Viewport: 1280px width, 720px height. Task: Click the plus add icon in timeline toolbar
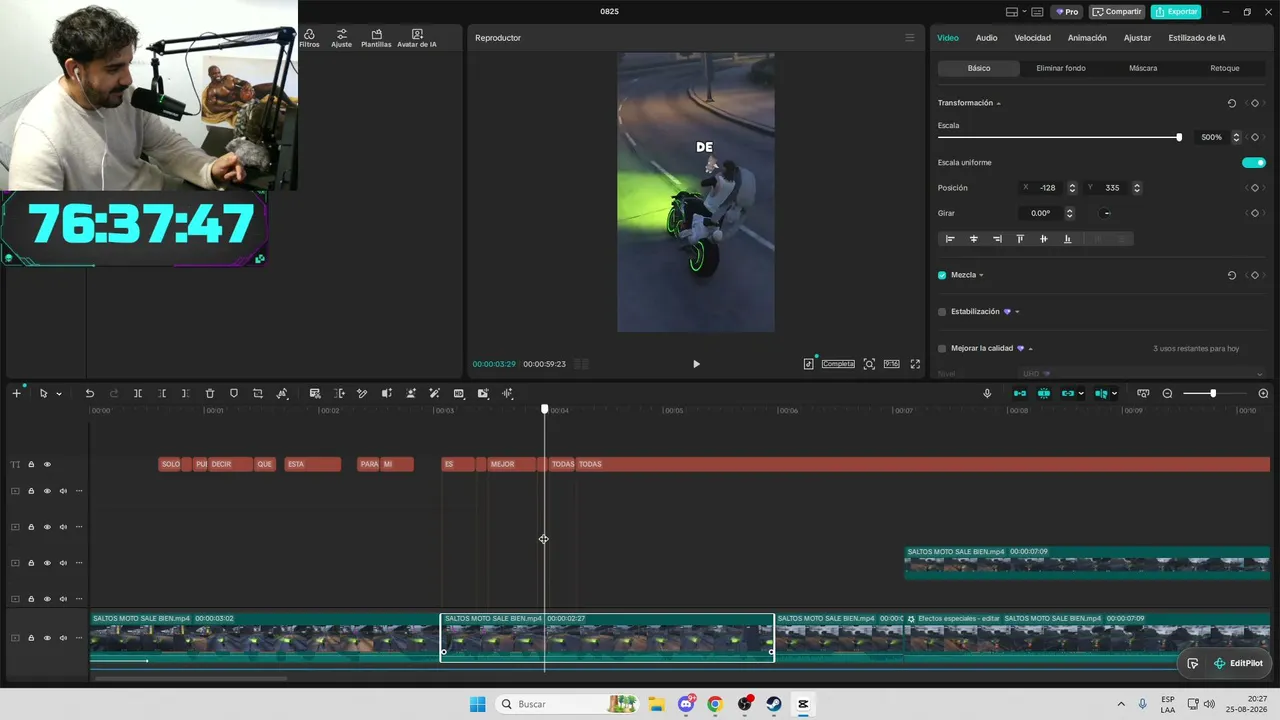click(16, 394)
